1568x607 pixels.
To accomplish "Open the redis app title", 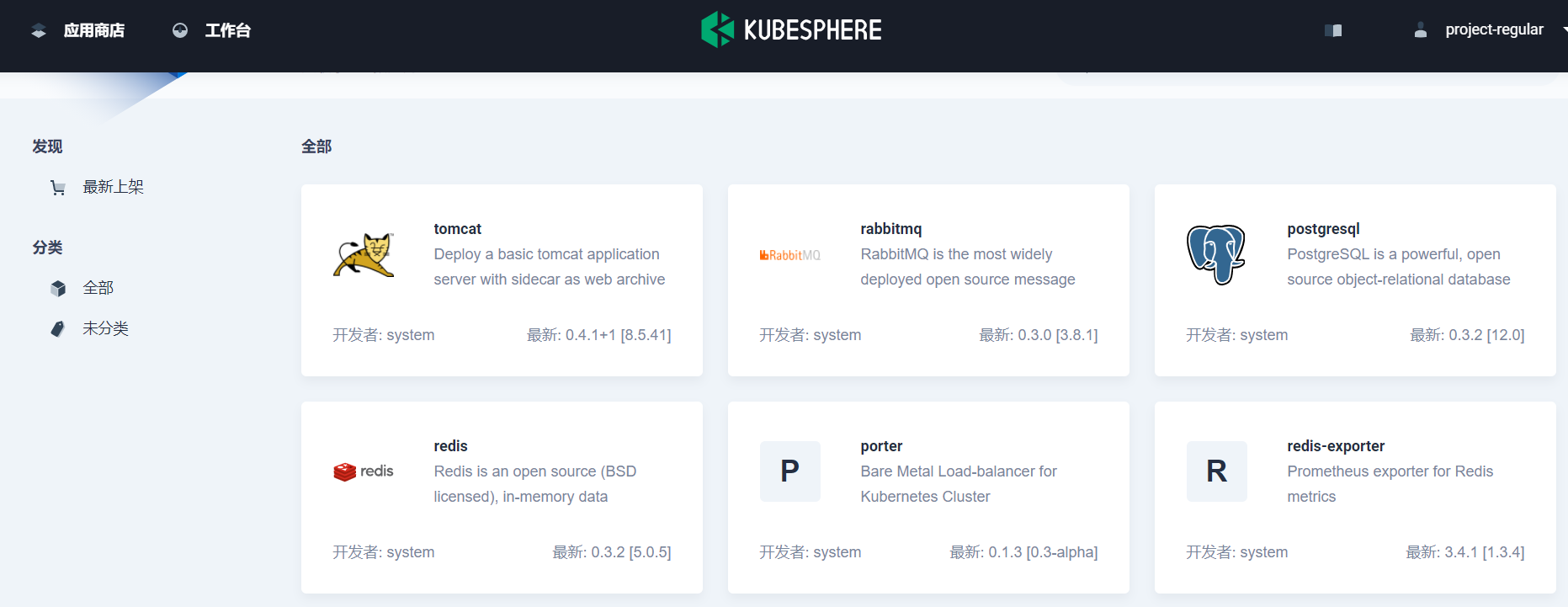I will pos(450,446).
